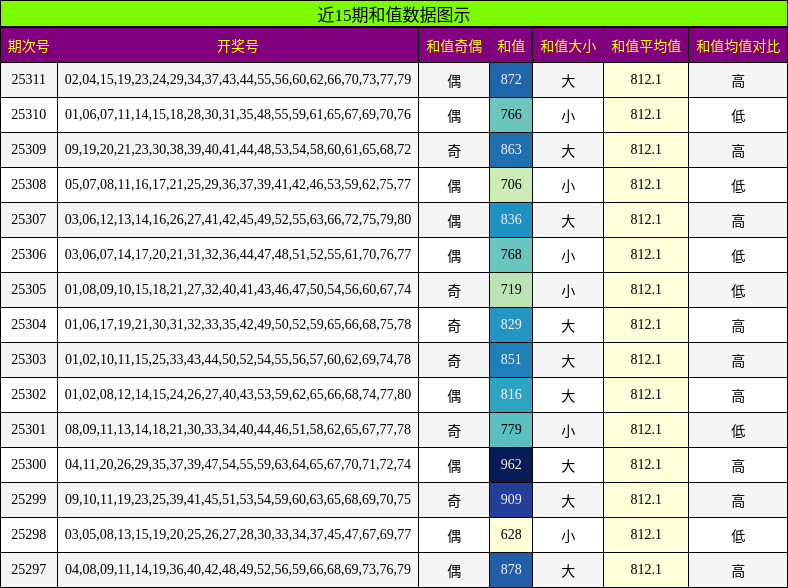This screenshot has height=588, width=788.
Task: Click the light yellow 628 sum cell
Action: 511,535
